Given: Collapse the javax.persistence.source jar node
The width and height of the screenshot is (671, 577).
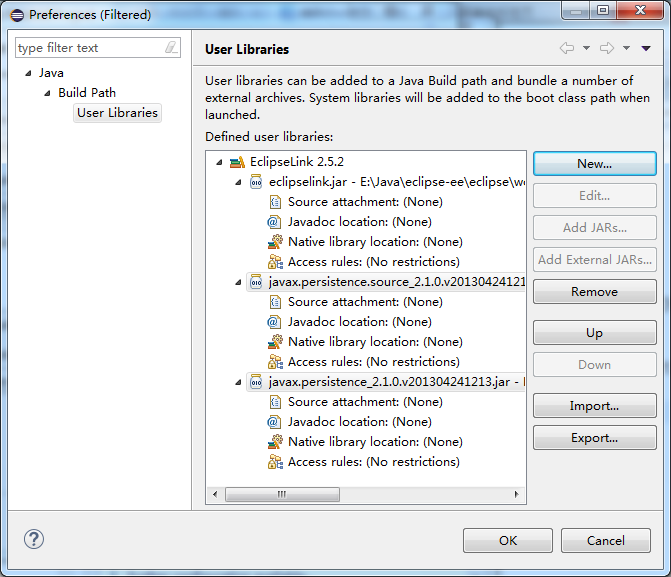Looking at the screenshot, I should 238,283.
